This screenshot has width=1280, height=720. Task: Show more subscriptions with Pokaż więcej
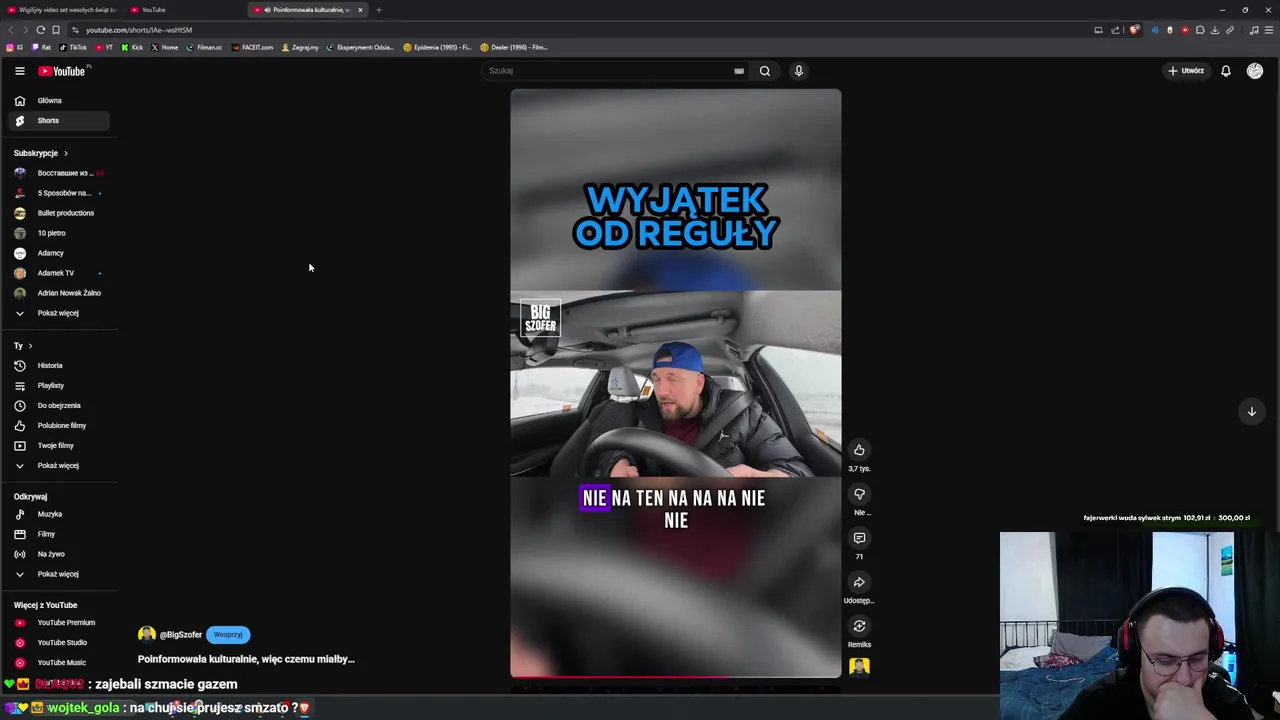click(59, 313)
